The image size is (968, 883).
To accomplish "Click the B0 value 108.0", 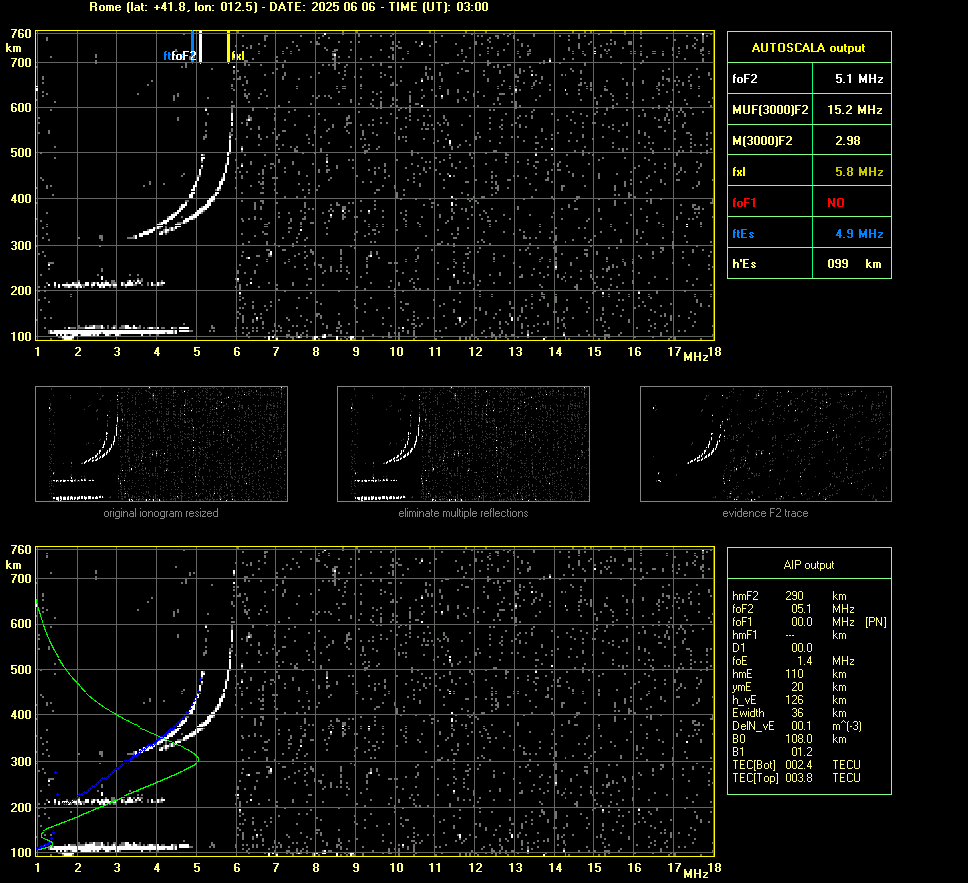I will point(799,739).
